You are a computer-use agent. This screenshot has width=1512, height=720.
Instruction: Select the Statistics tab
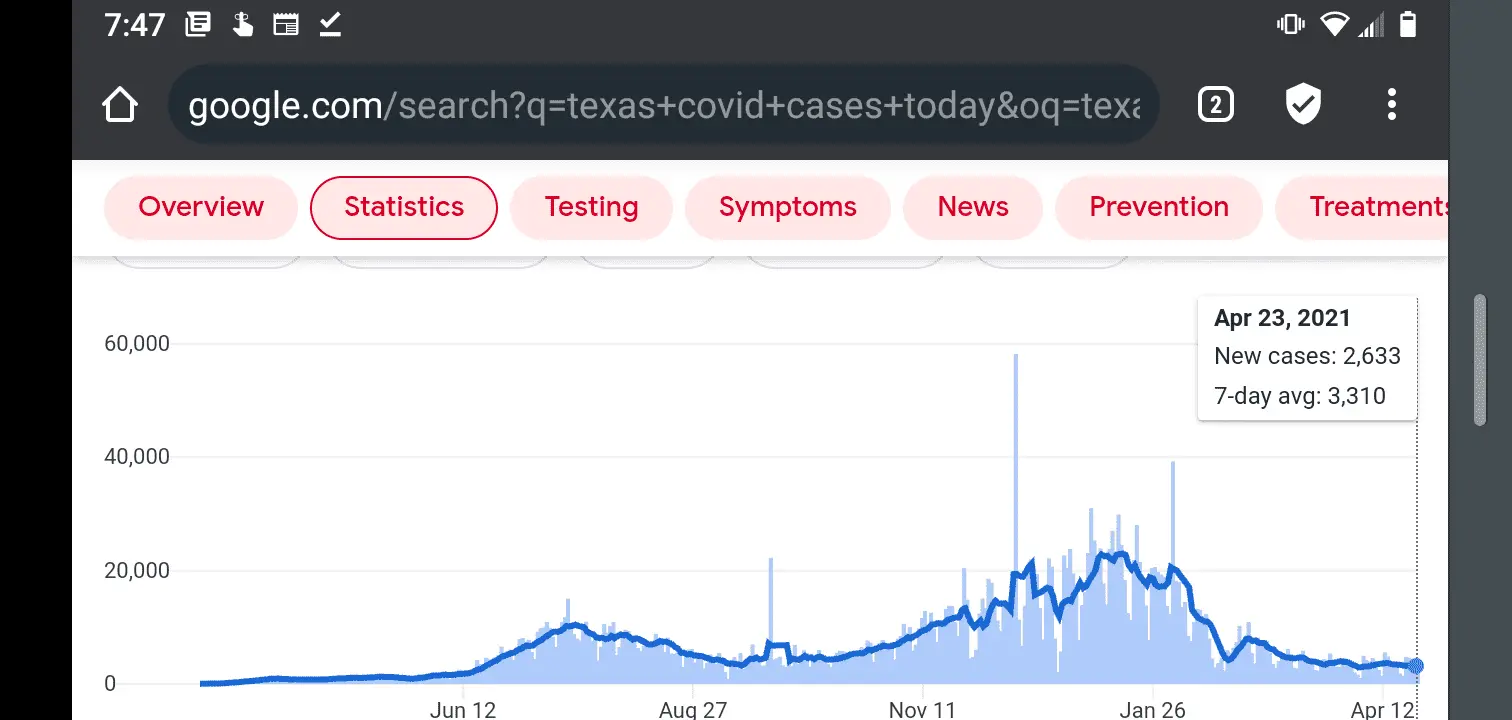tap(404, 207)
